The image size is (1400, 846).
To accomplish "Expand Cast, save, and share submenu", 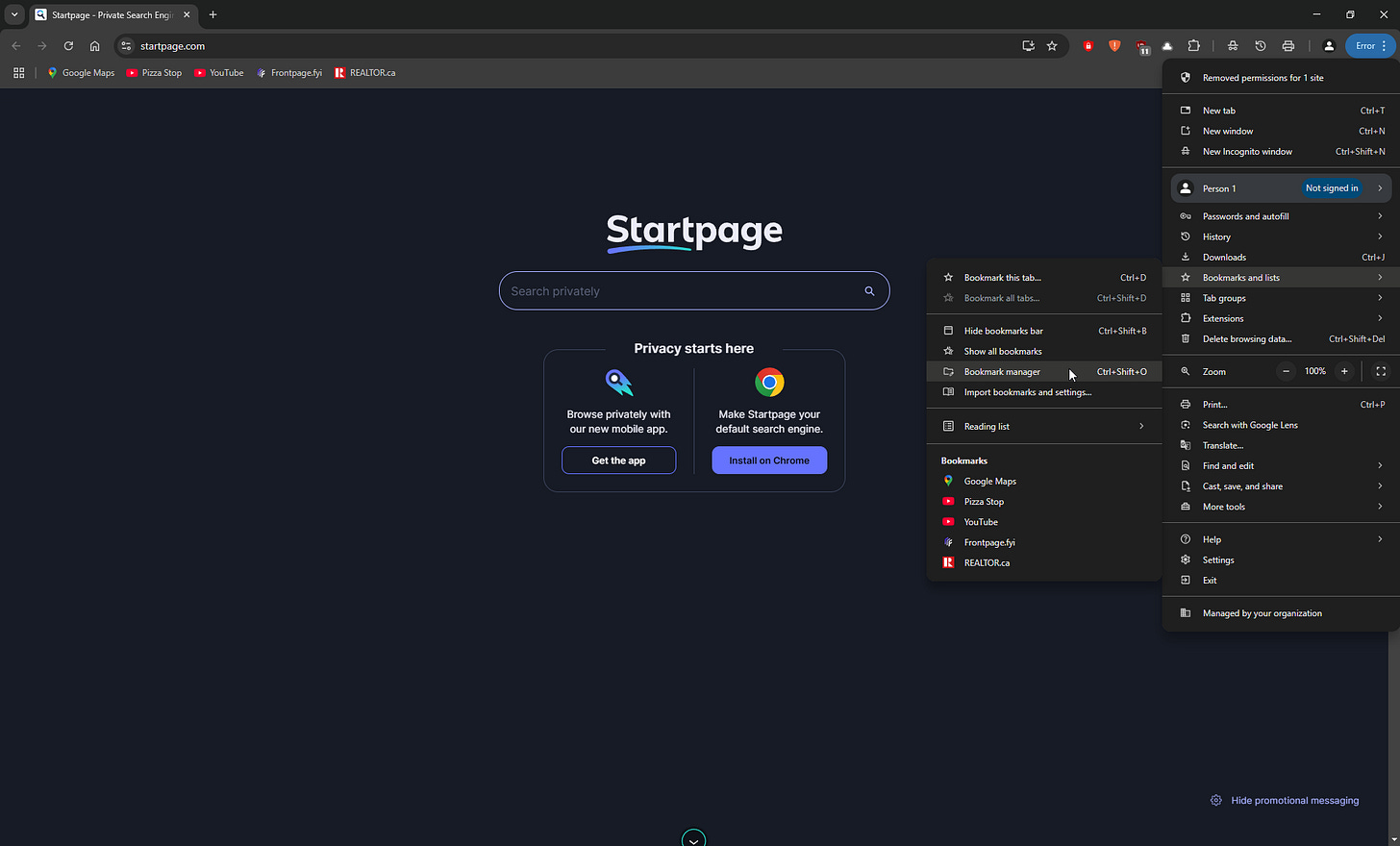I will 1282,486.
